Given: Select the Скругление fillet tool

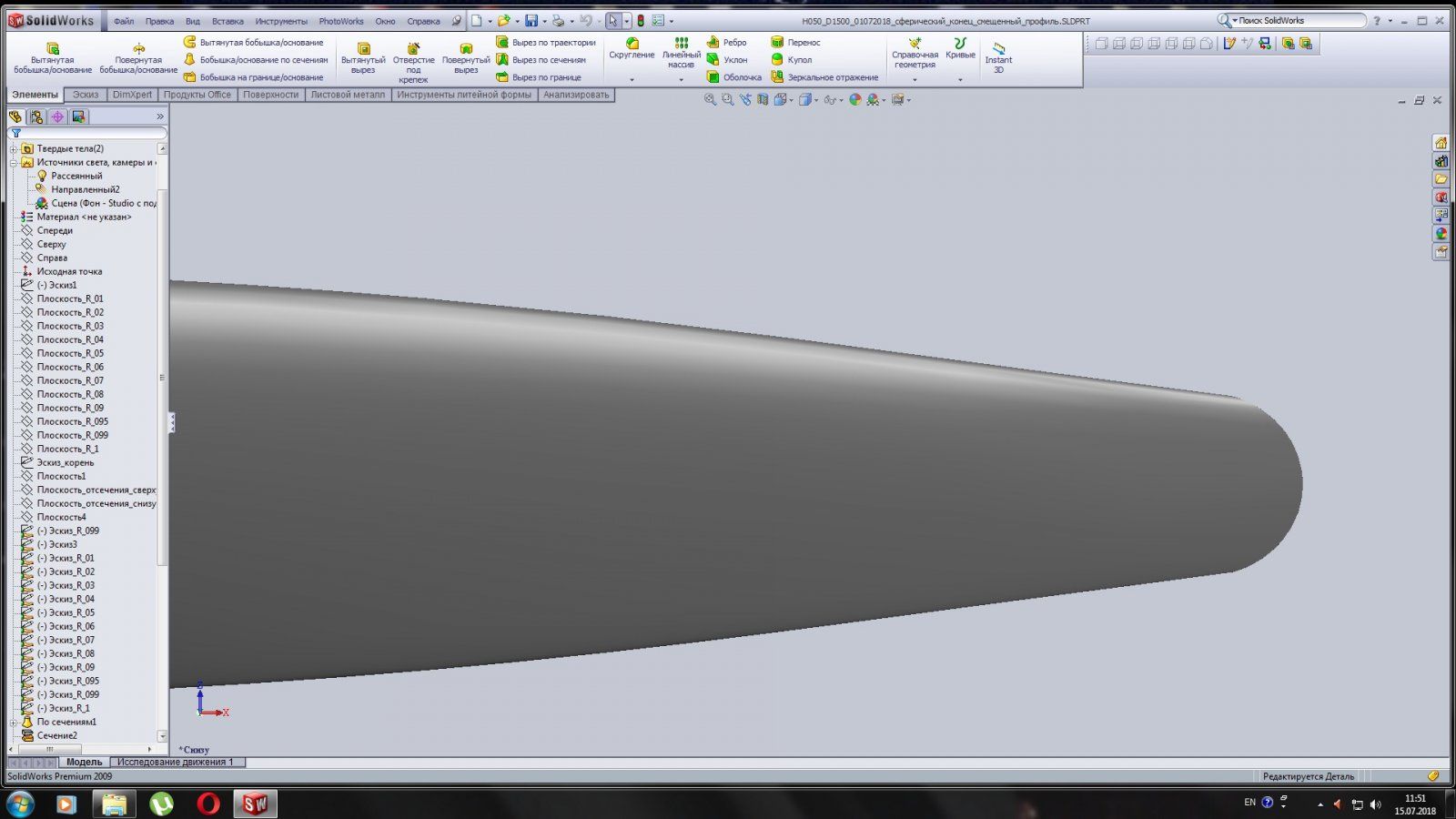Looking at the screenshot, I should coord(632,49).
